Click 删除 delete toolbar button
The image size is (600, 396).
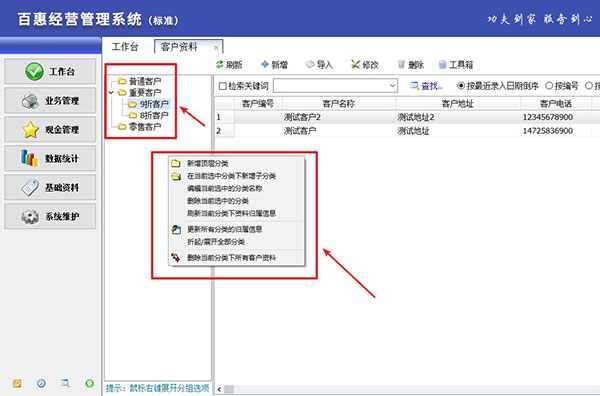(410, 65)
